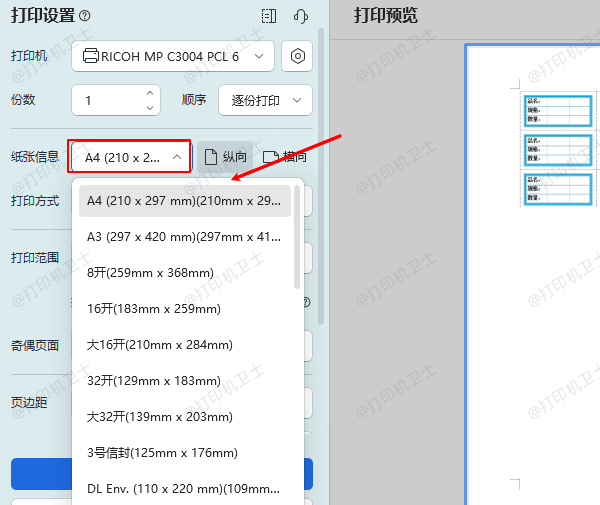Screen dimensions: 600x505
Task: Click the paper size list scrollbar
Action: pyautogui.click(x=297, y=237)
